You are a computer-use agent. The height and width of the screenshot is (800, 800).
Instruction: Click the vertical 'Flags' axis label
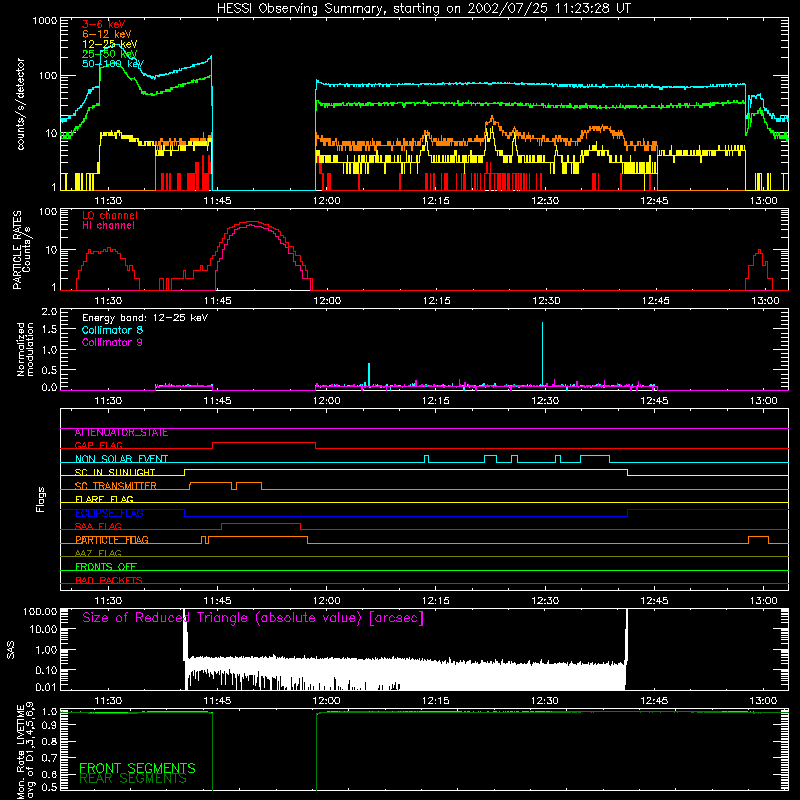40,499
